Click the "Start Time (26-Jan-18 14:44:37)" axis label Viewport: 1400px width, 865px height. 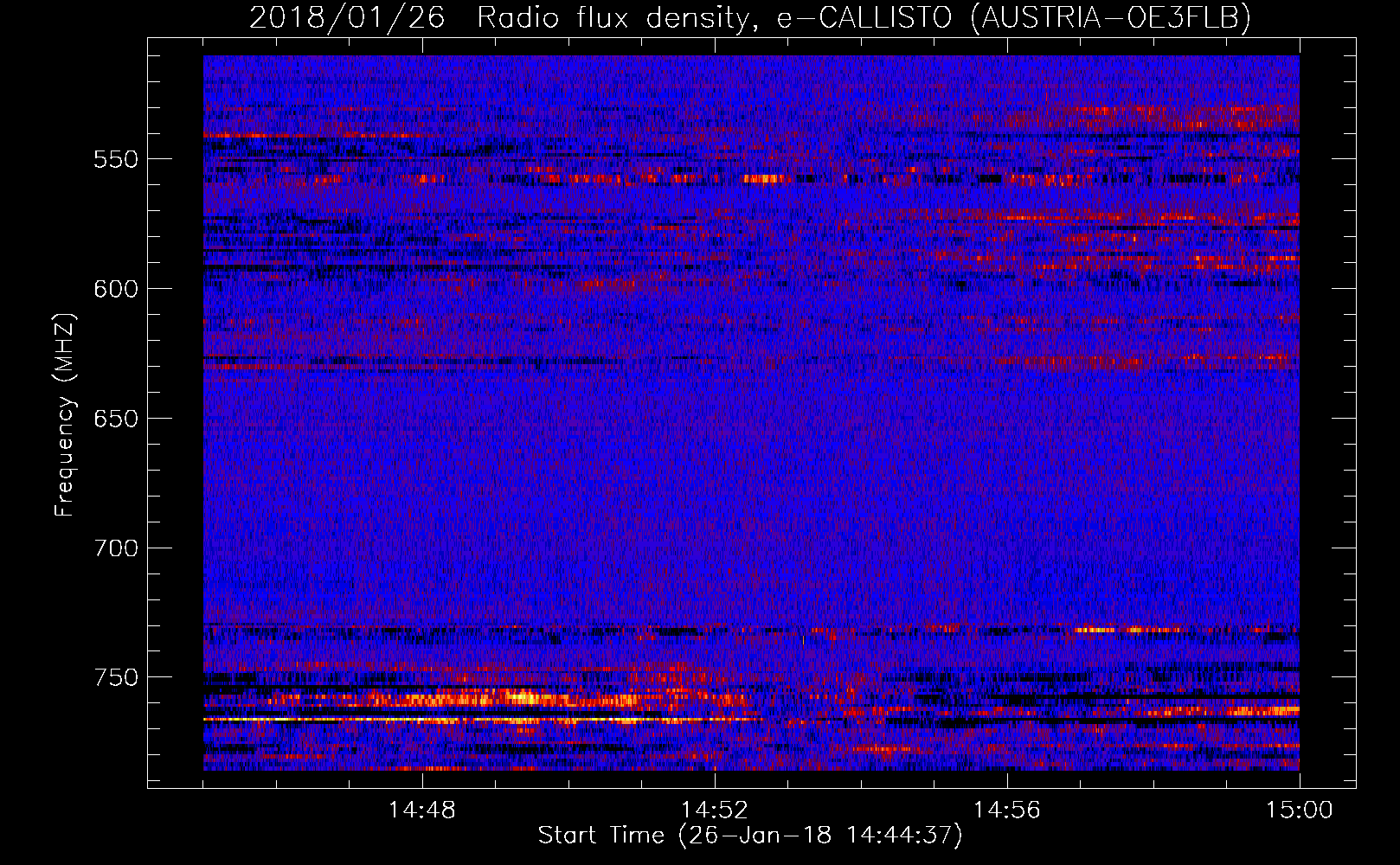(750, 836)
